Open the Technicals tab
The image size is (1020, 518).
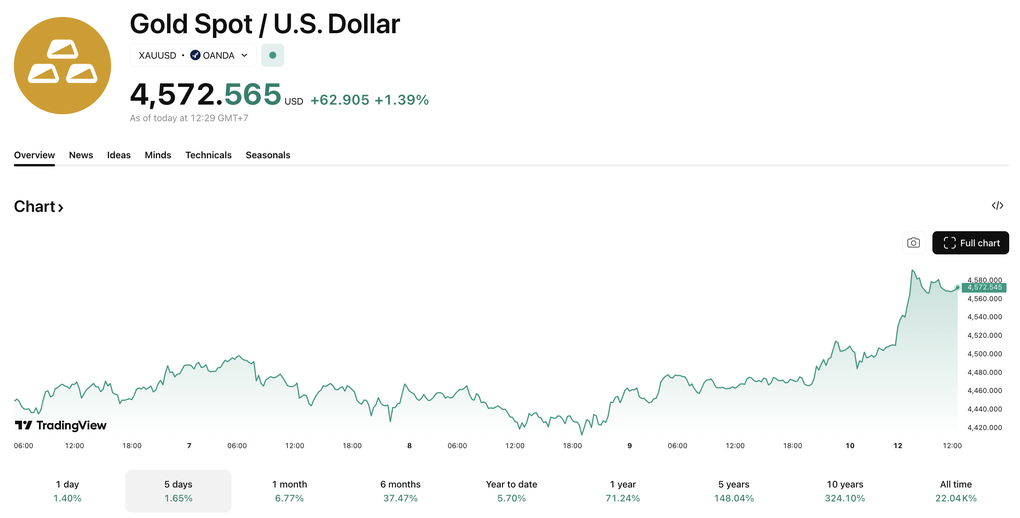pos(208,155)
